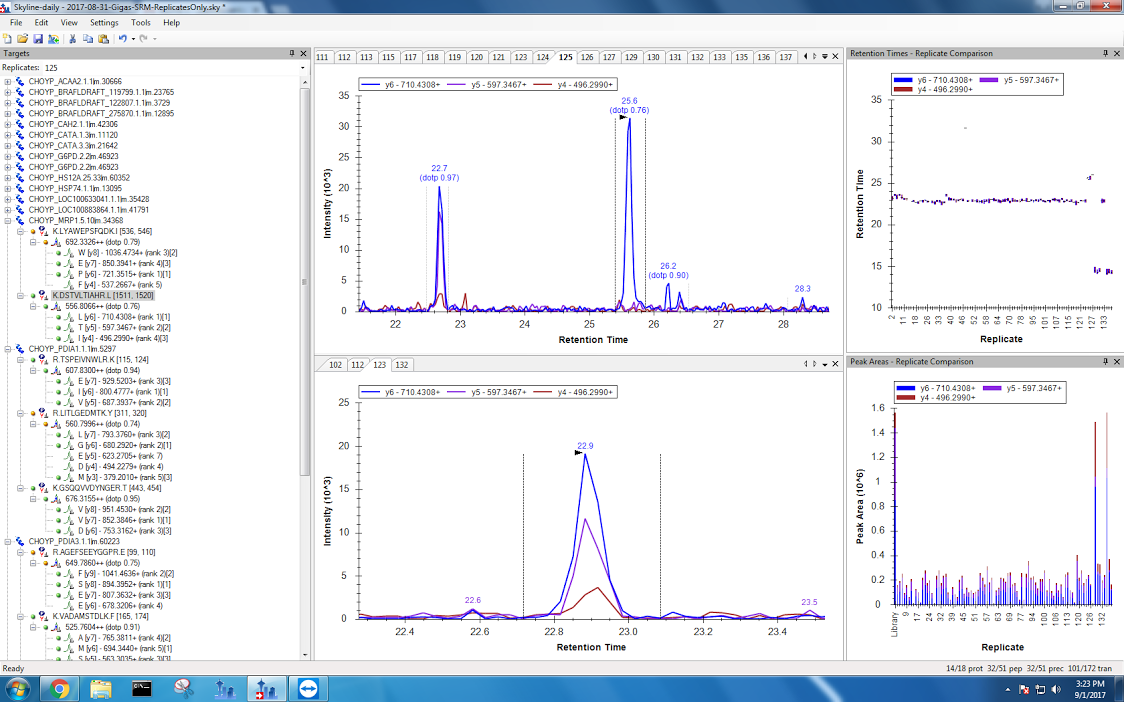
Task: Save the document using the floppy disk icon
Action: 38,38
